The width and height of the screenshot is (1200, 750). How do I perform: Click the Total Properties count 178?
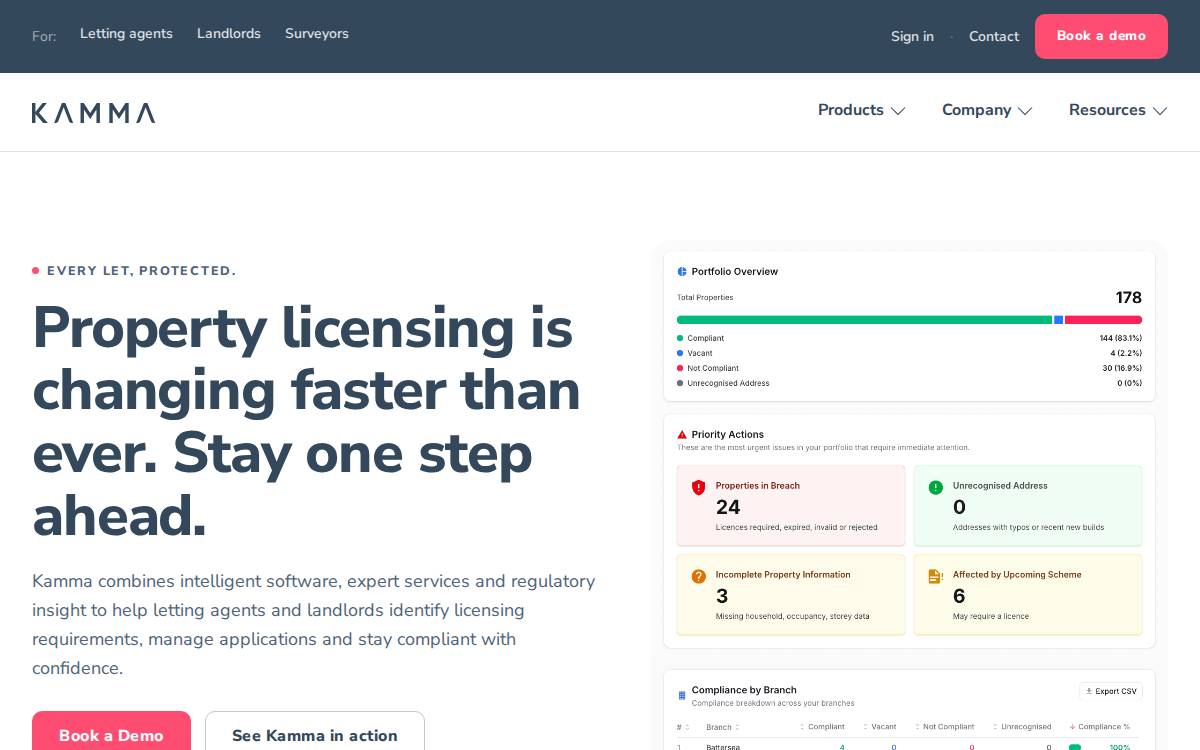(x=1129, y=298)
